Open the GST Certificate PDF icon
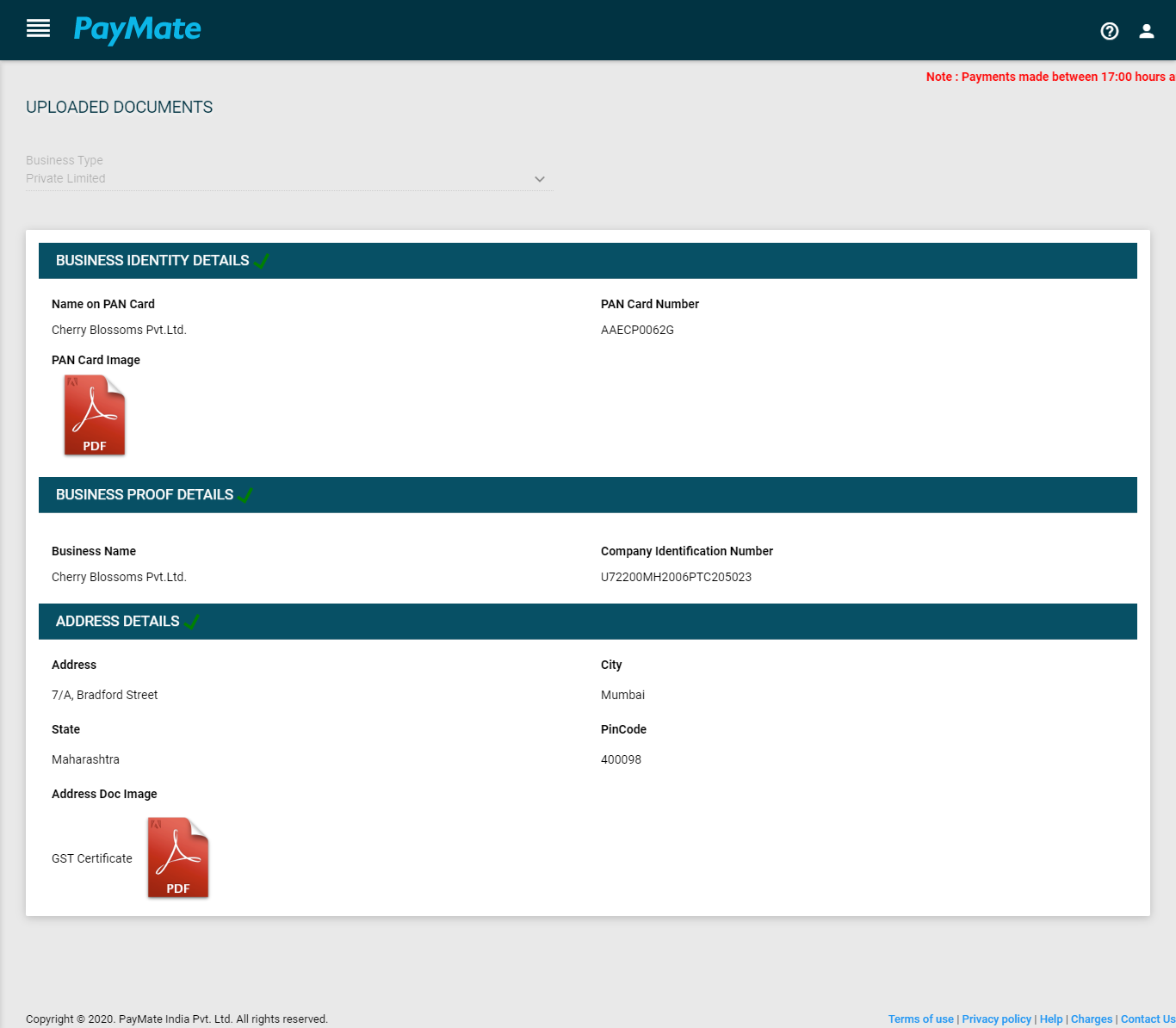1176x1028 pixels. (x=178, y=858)
